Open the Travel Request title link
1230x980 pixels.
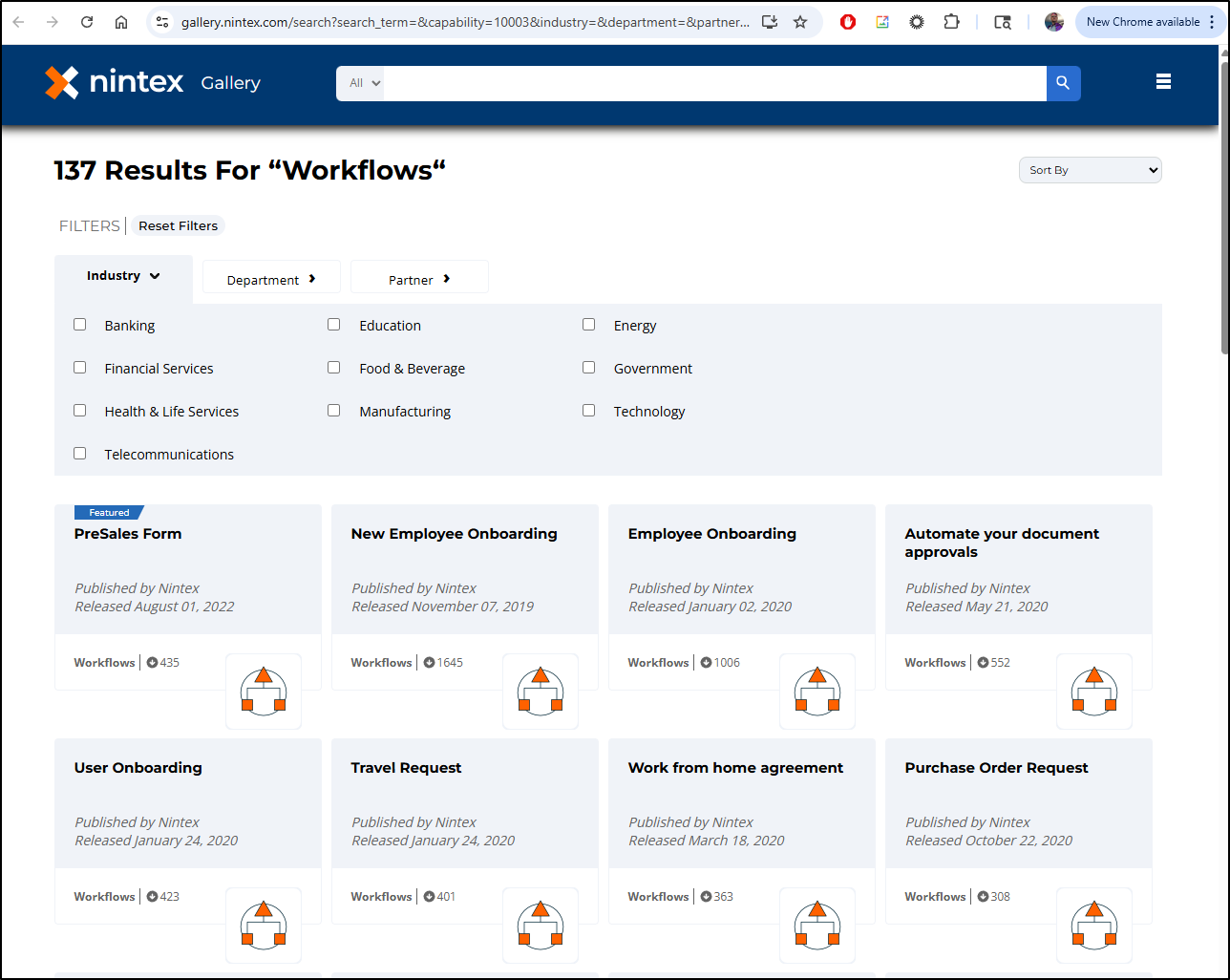(406, 768)
